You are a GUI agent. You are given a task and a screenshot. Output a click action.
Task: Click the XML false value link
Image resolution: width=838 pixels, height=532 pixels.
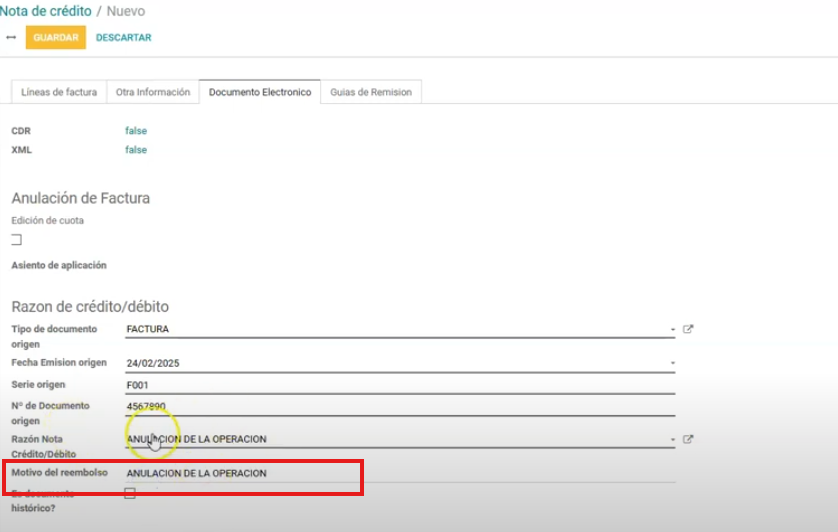pos(136,150)
